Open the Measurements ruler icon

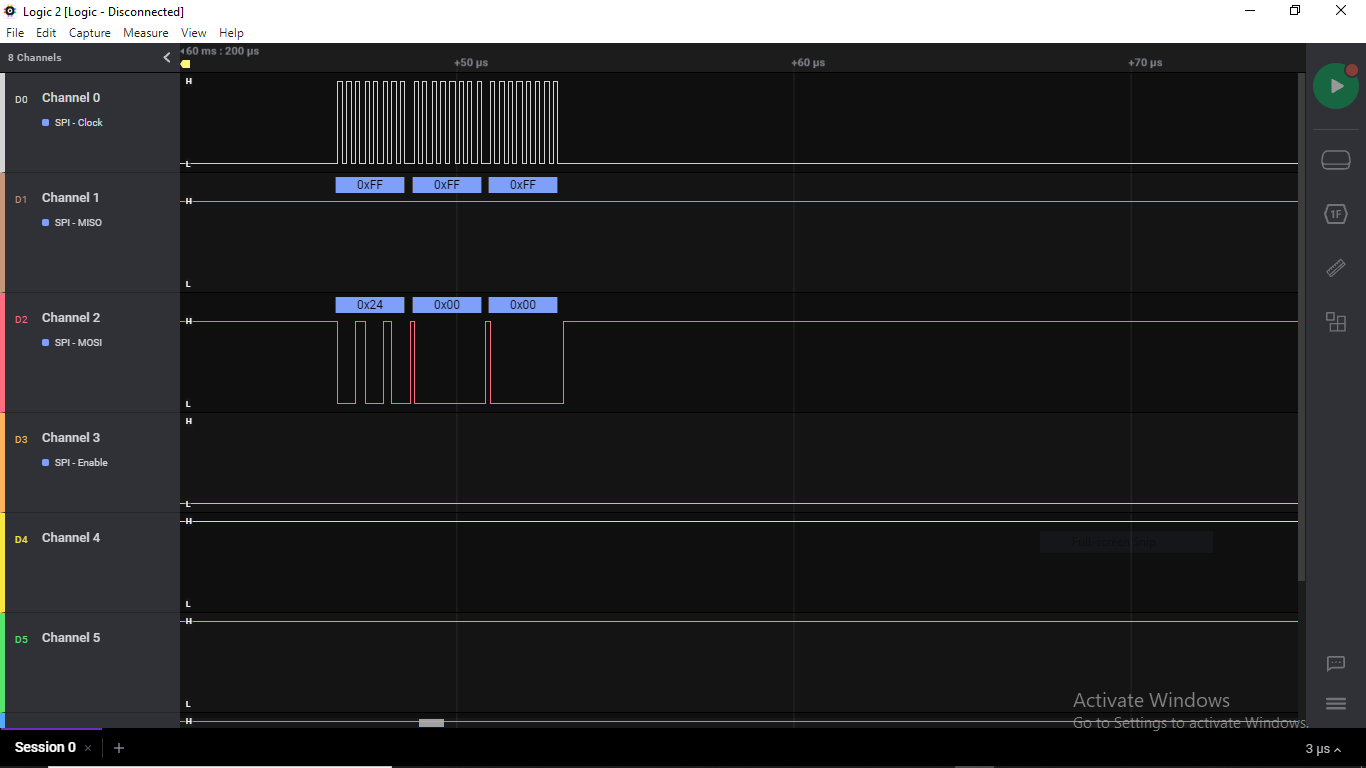coord(1336,268)
